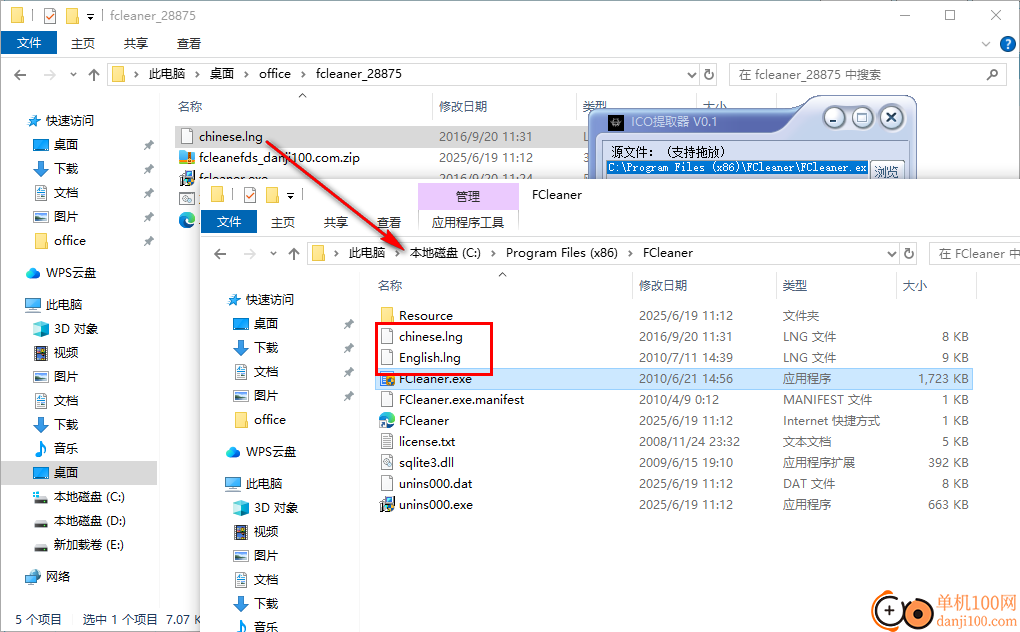Expand the FCleaner address bar history dropdown
This screenshot has height=632, width=1020.
(892, 254)
